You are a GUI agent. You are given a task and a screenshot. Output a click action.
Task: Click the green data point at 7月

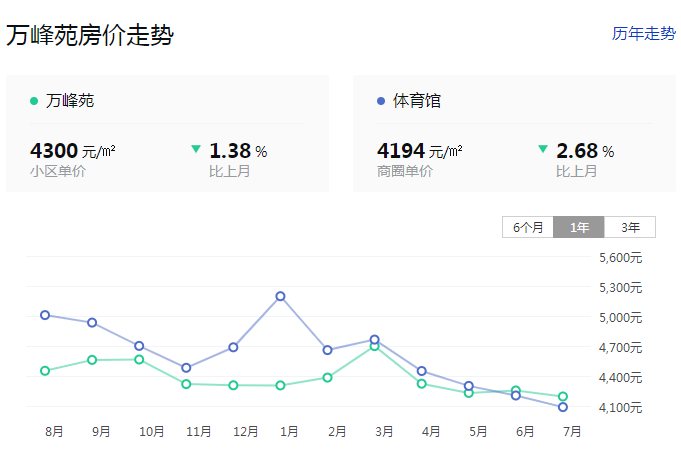[x=563, y=397]
